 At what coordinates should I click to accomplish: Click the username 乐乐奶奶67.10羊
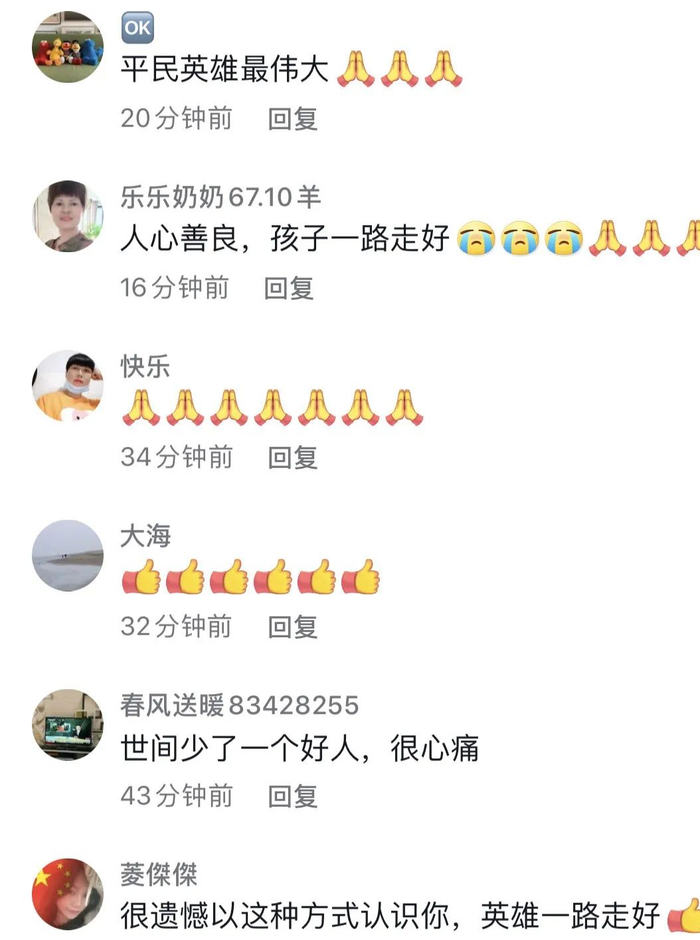point(221,197)
